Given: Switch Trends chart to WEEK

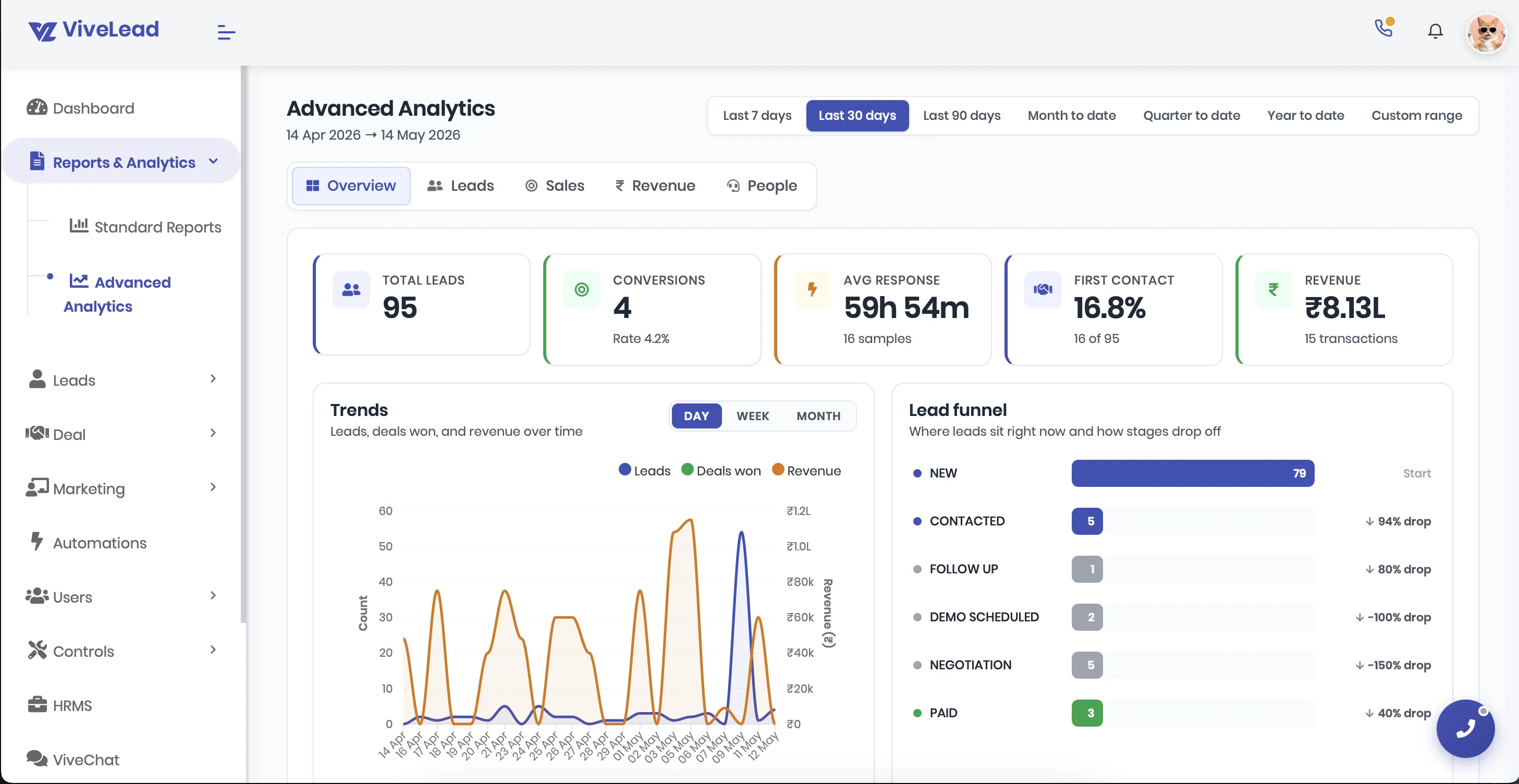Looking at the screenshot, I should coord(752,415).
